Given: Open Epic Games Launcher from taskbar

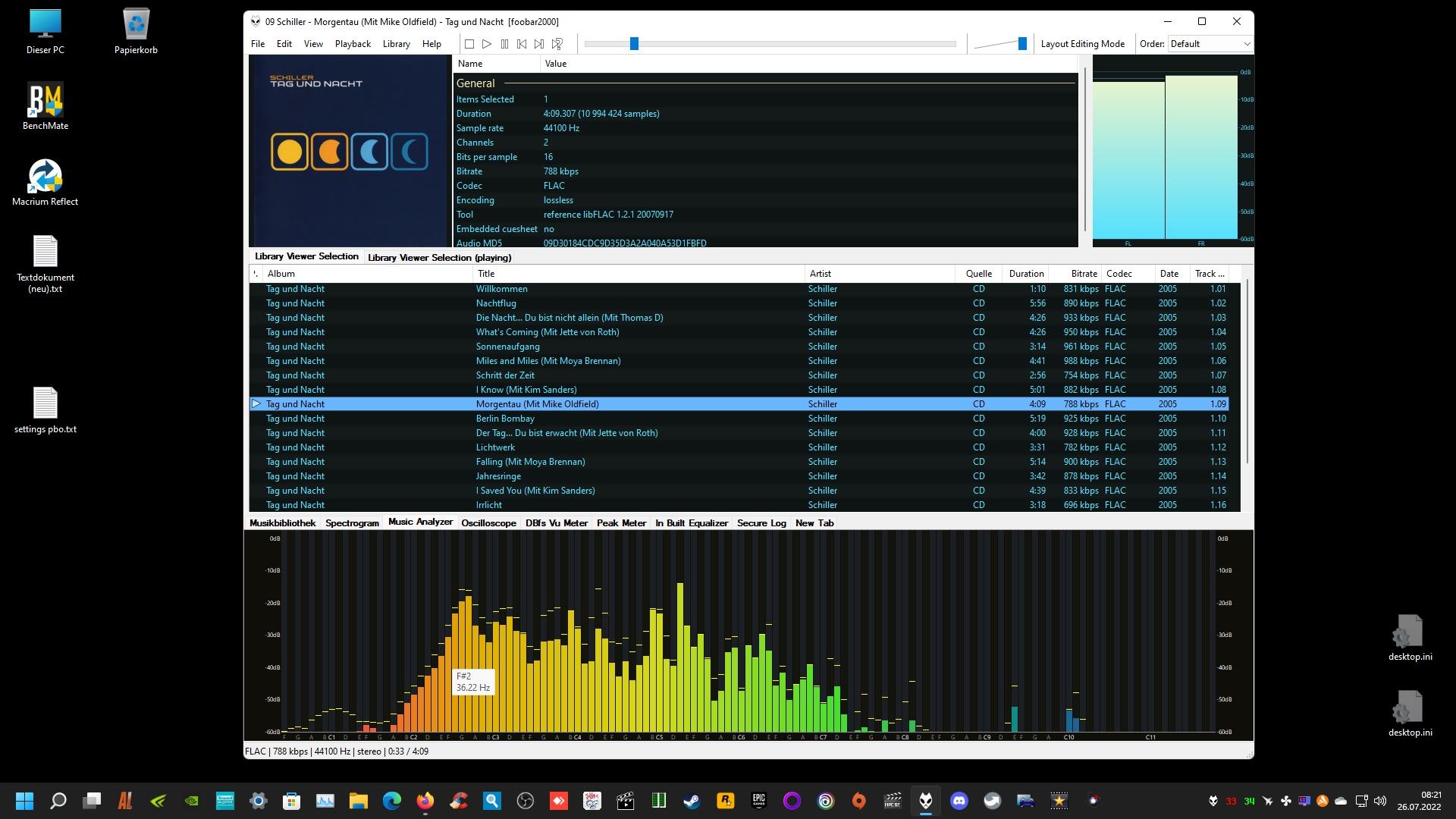Looking at the screenshot, I should click(x=758, y=801).
